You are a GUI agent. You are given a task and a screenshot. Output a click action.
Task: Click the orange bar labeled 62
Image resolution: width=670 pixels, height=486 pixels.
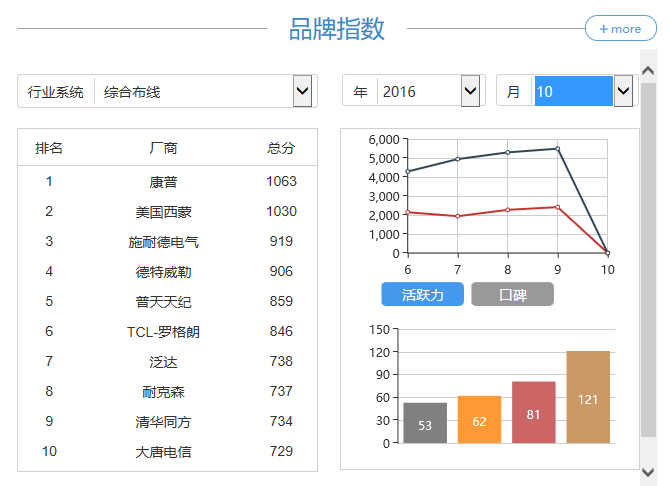pos(479,419)
